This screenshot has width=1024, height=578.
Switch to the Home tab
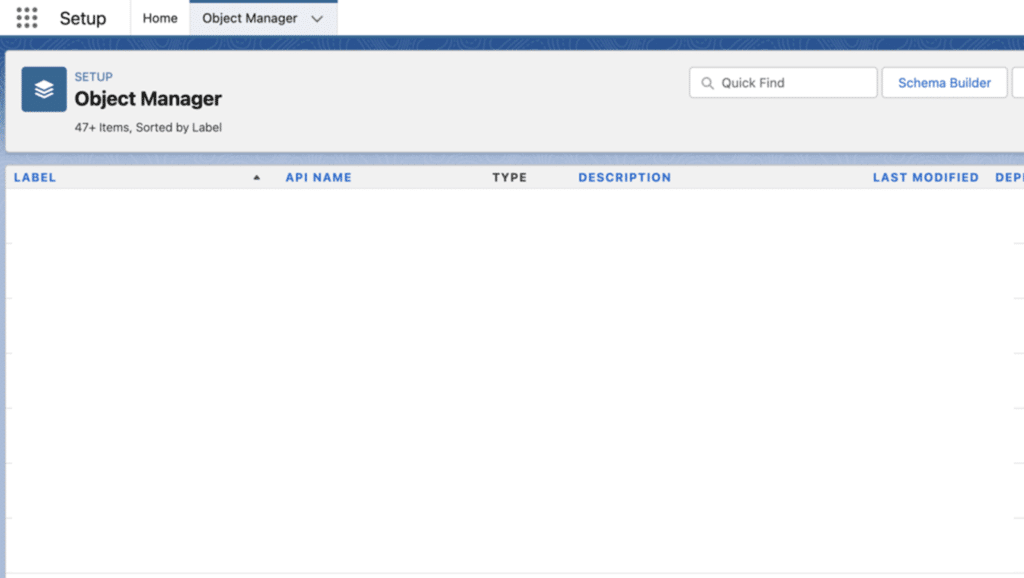click(160, 18)
